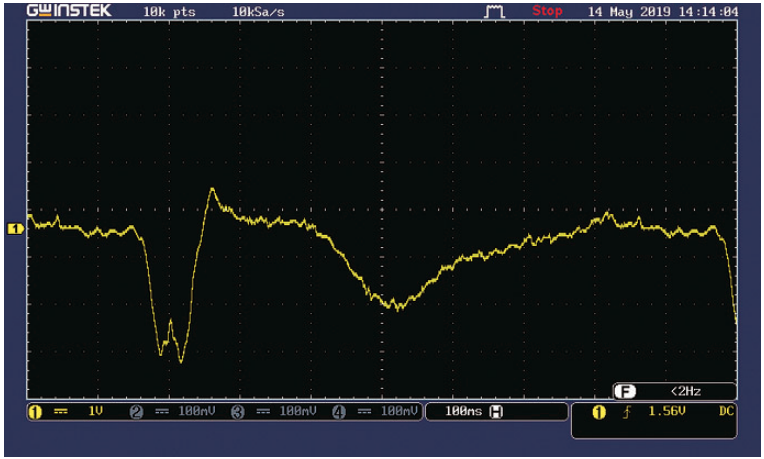Image resolution: width=764 pixels, height=459 pixels.
Task: Click the 1.56V trigger level value
Action: (667, 411)
